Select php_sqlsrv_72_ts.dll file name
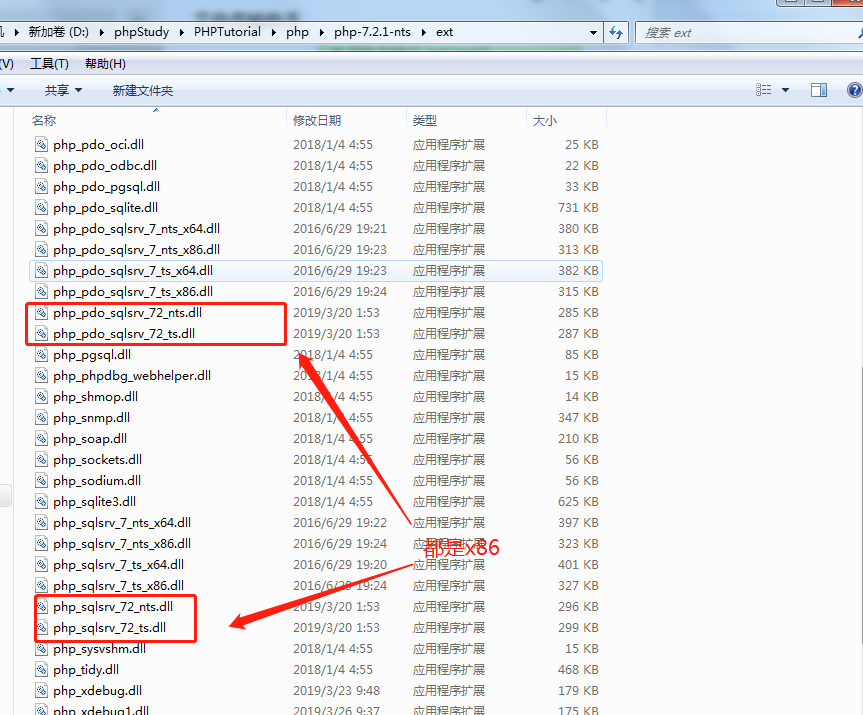This screenshot has height=715, width=863. pyautogui.click(x=110, y=627)
